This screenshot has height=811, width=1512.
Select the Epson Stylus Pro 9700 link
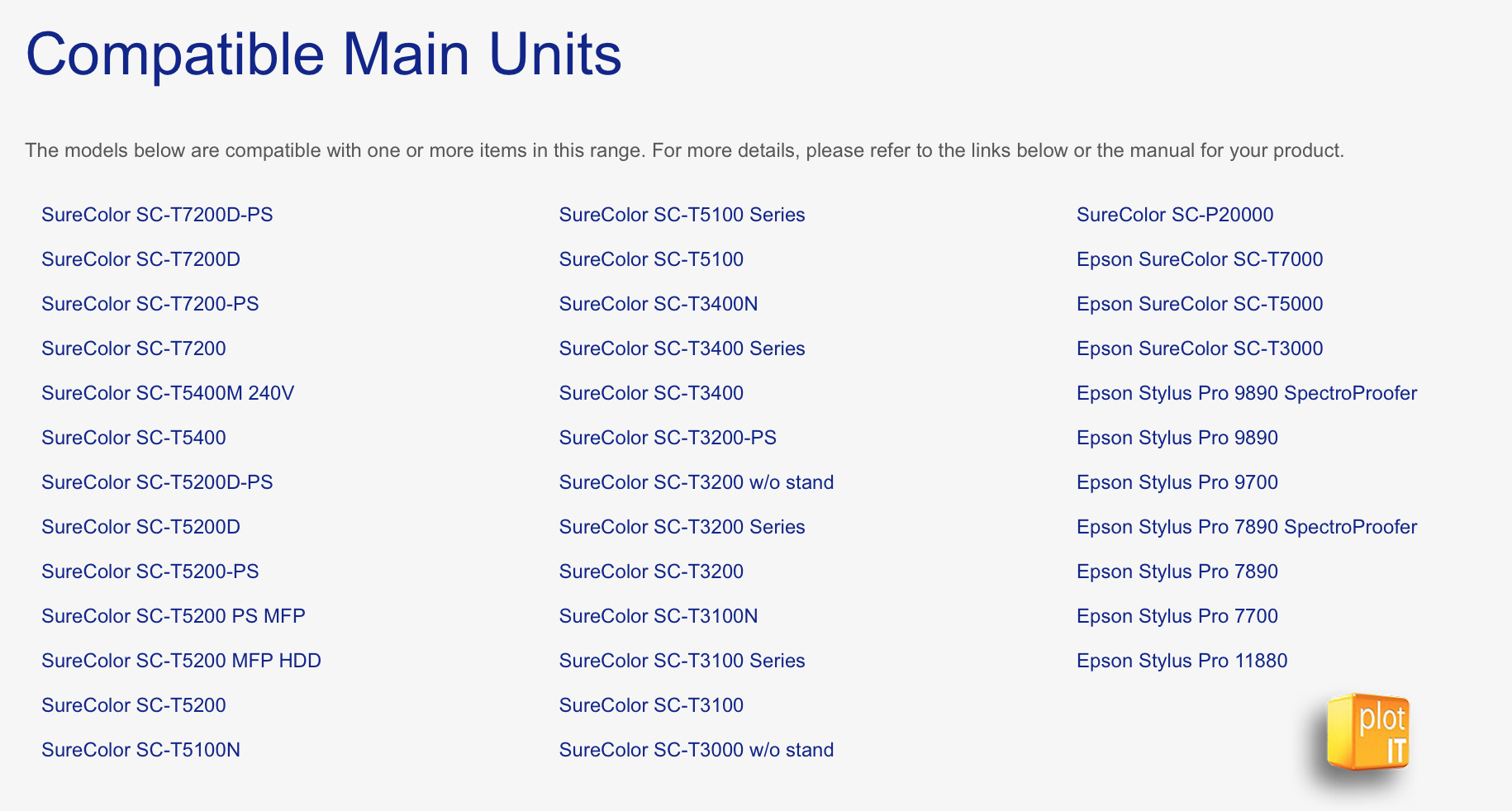click(x=1177, y=482)
